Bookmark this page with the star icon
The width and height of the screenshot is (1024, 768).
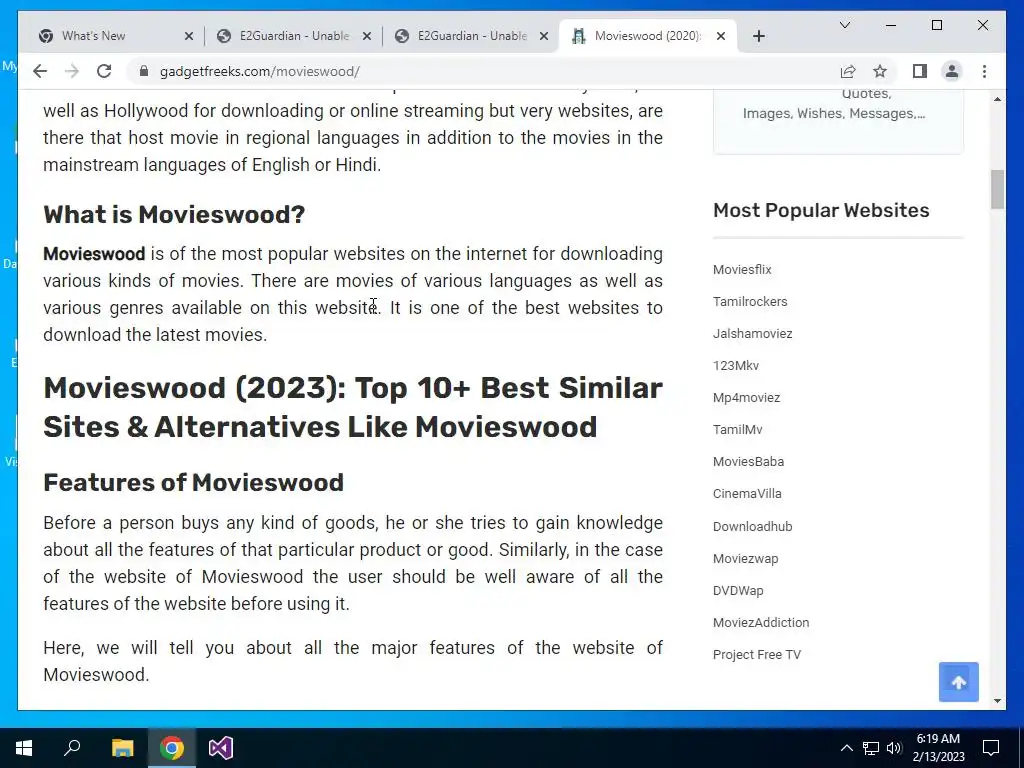[x=880, y=71]
